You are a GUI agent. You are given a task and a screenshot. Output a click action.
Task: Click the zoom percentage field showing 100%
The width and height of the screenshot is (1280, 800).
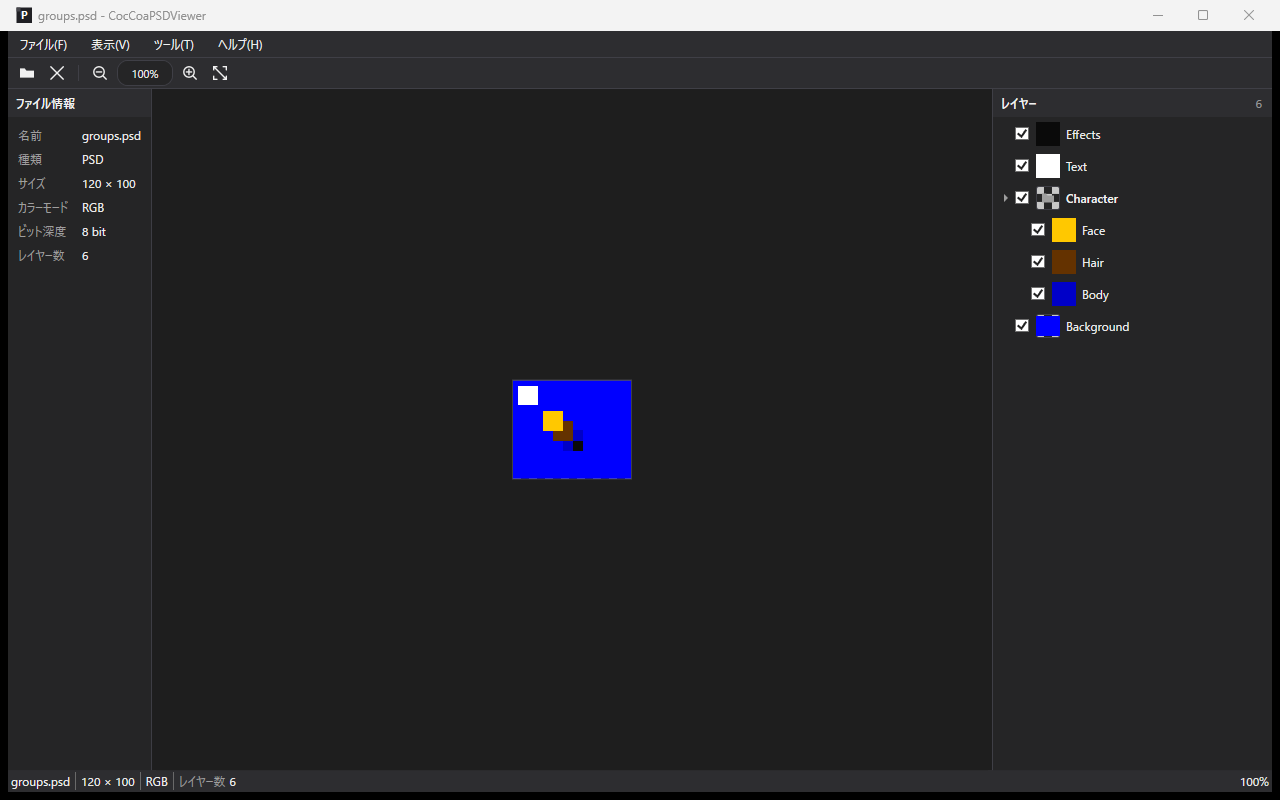coord(145,73)
